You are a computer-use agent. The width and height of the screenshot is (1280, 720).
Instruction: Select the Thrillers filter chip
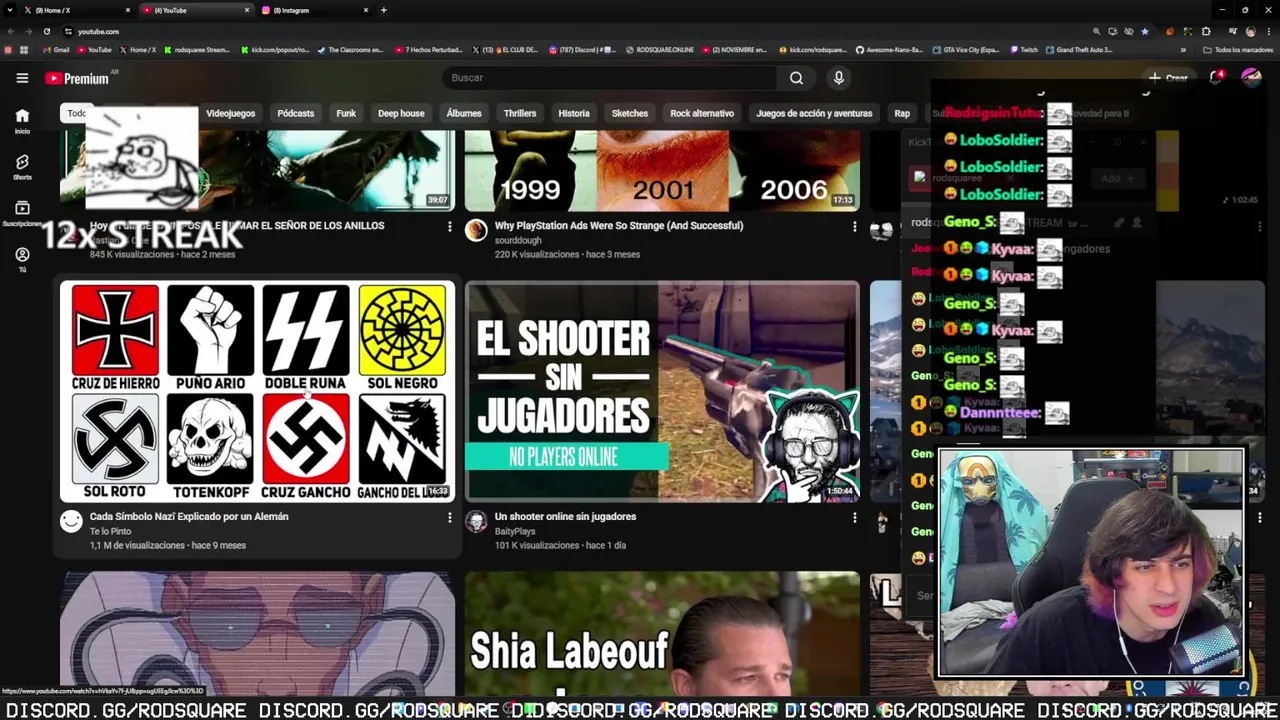(x=520, y=113)
